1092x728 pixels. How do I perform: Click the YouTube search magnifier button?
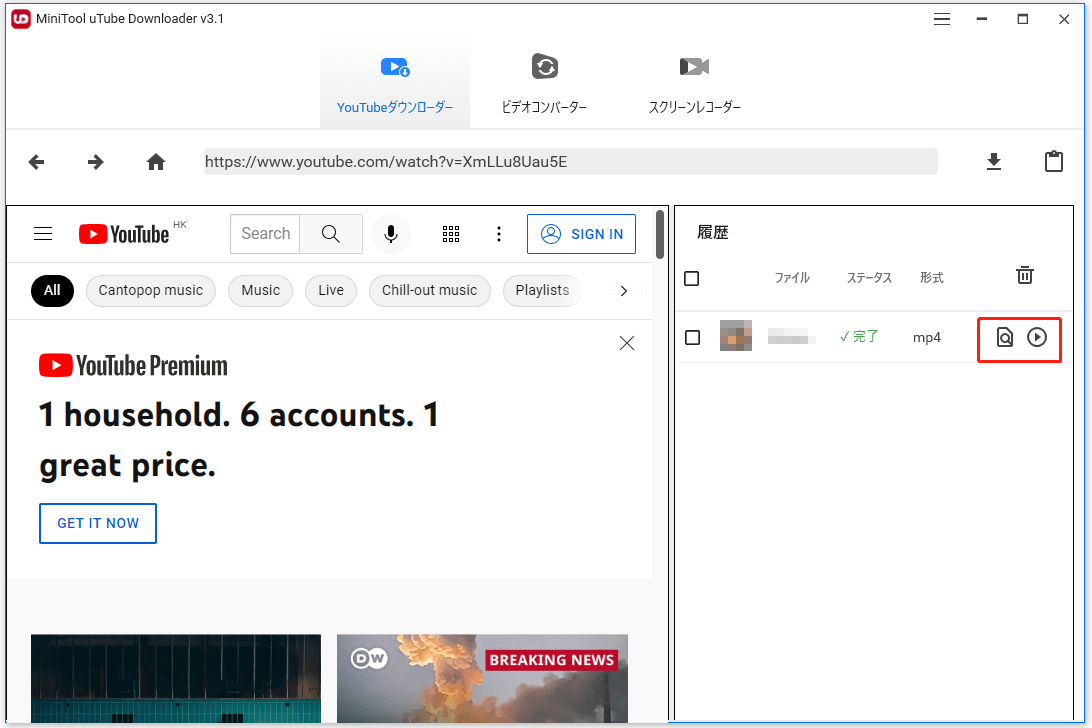[331, 234]
